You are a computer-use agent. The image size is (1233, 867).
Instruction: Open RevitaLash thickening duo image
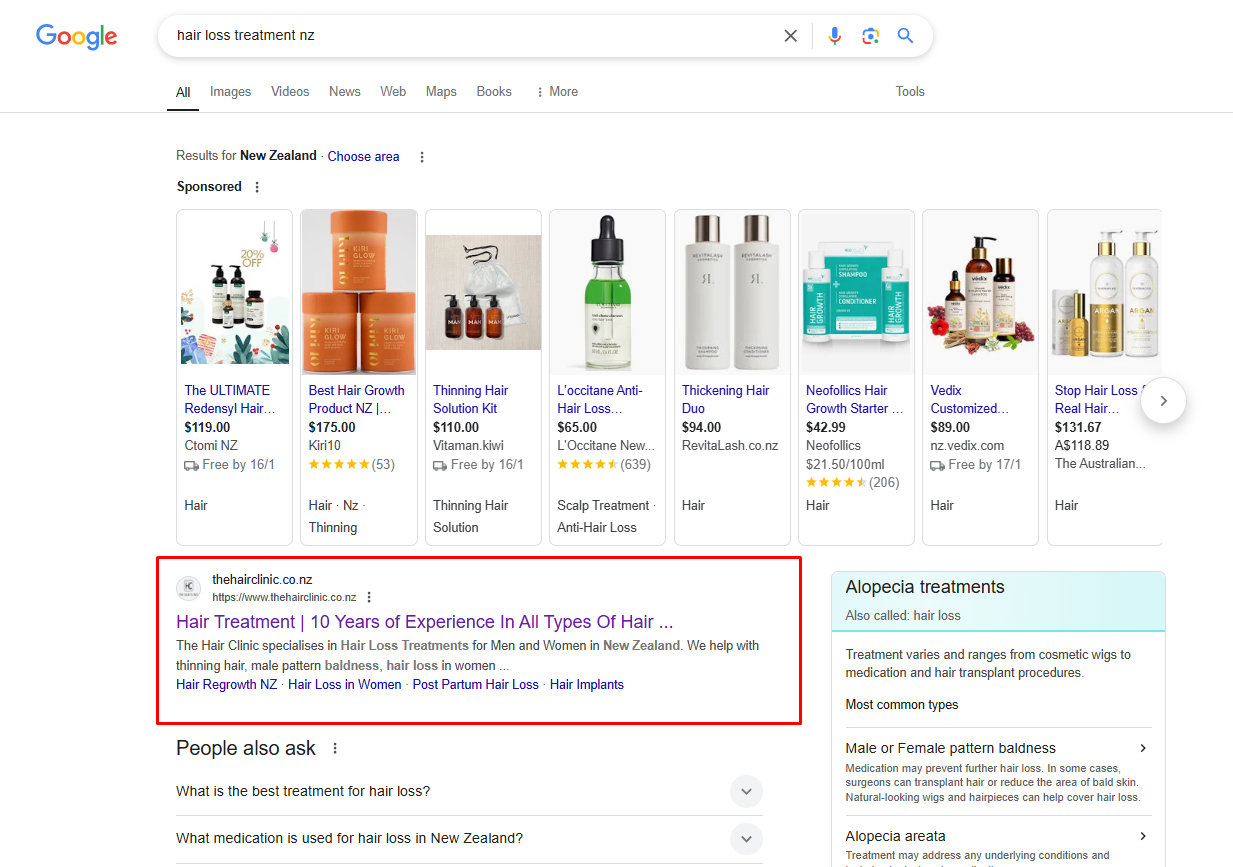pos(732,292)
